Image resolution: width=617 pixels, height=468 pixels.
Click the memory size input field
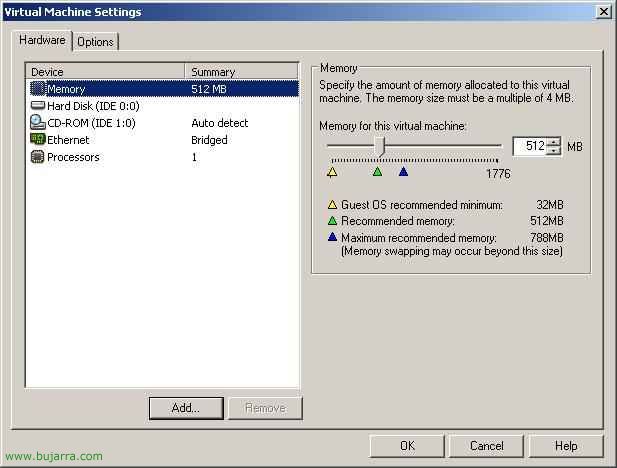click(530, 146)
